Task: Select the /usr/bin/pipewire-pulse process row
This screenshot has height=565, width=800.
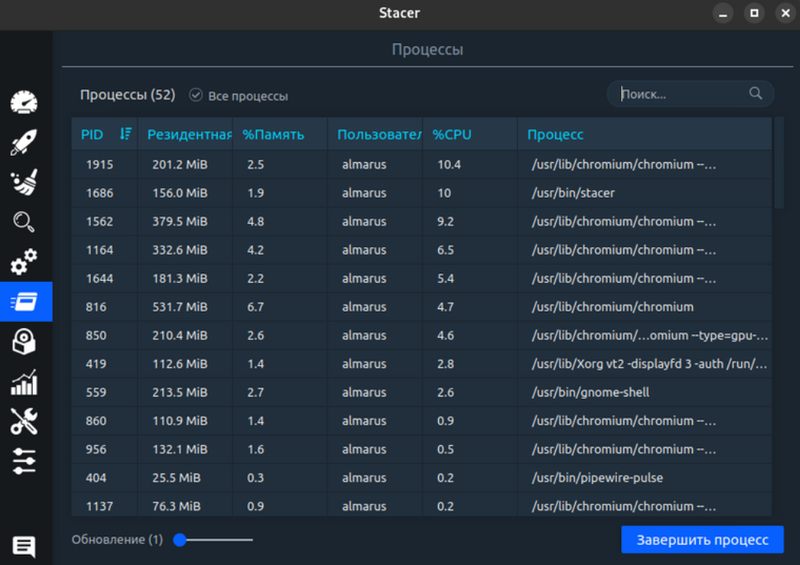Action: click(x=421, y=478)
